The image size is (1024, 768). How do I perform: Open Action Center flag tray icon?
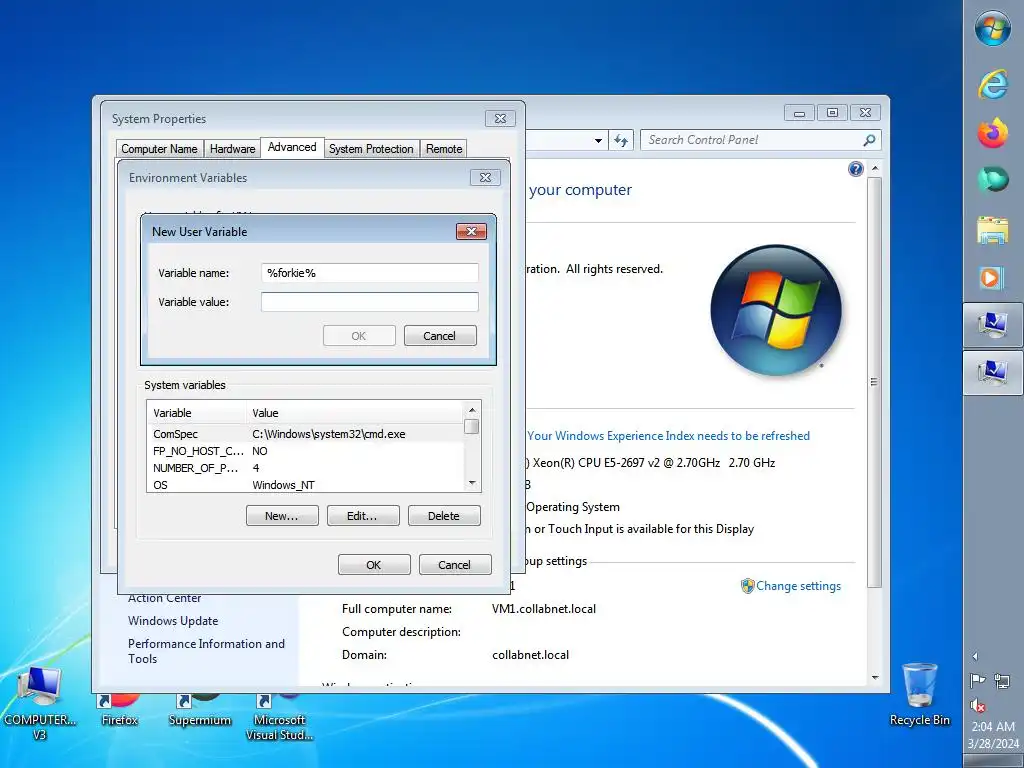coord(978,681)
